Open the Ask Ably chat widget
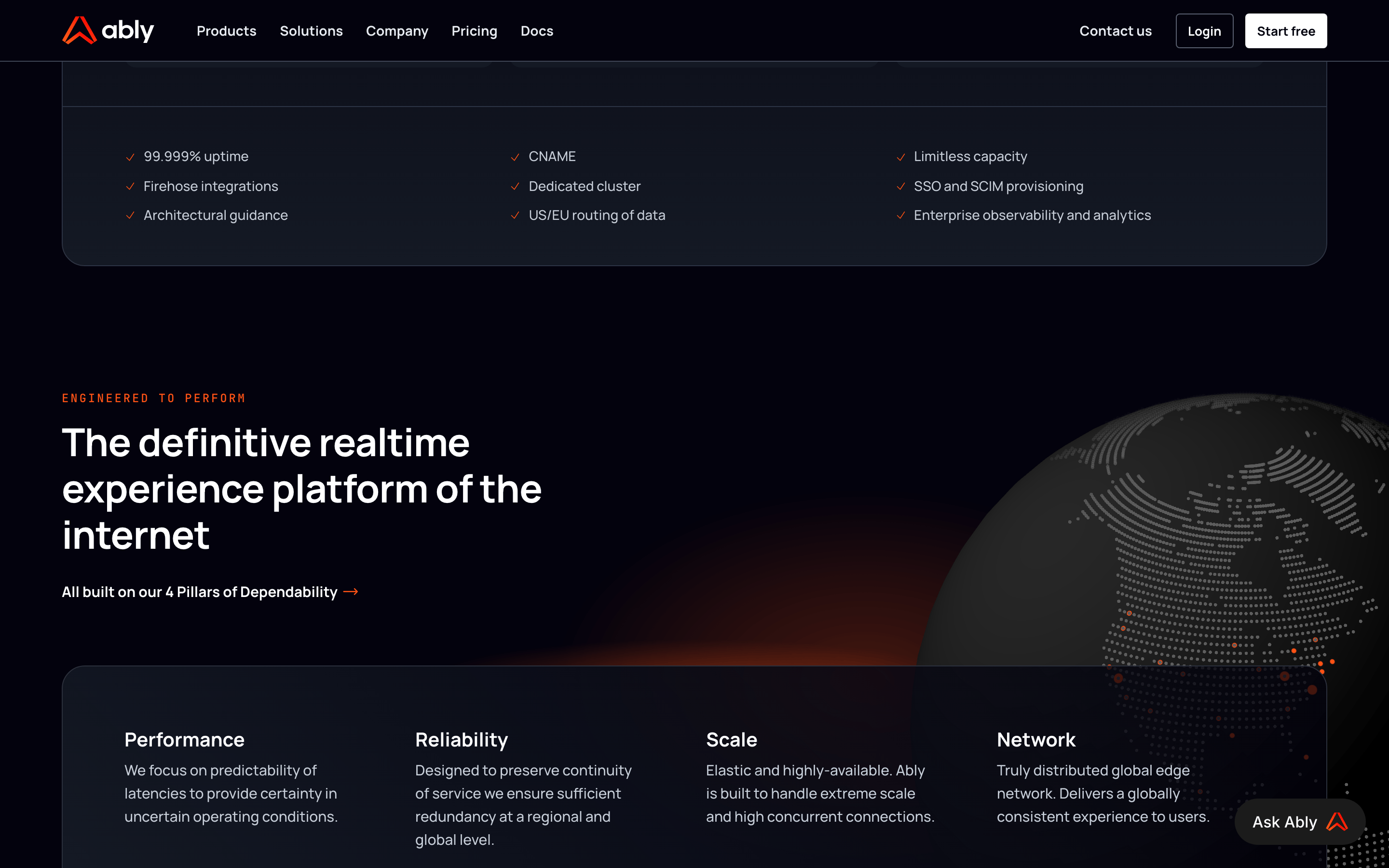 [1299, 822]
